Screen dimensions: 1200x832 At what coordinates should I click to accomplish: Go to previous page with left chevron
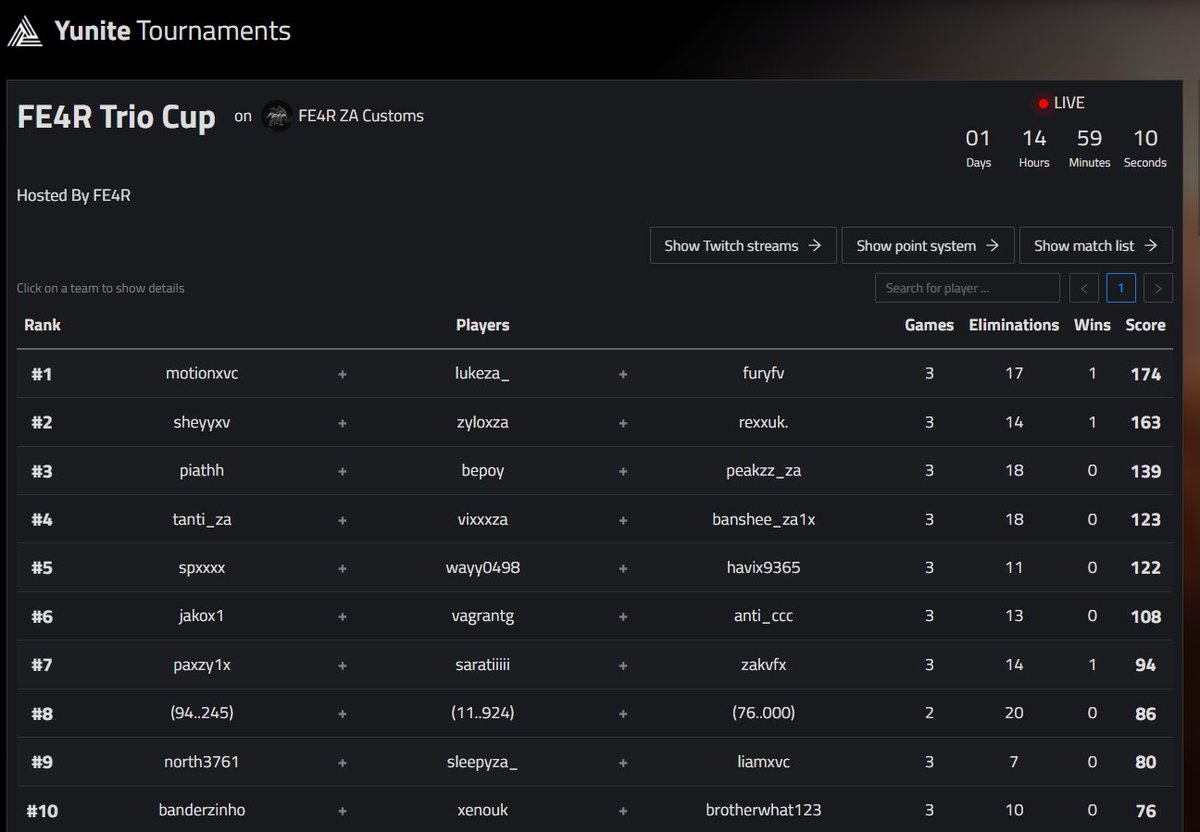1084,288
